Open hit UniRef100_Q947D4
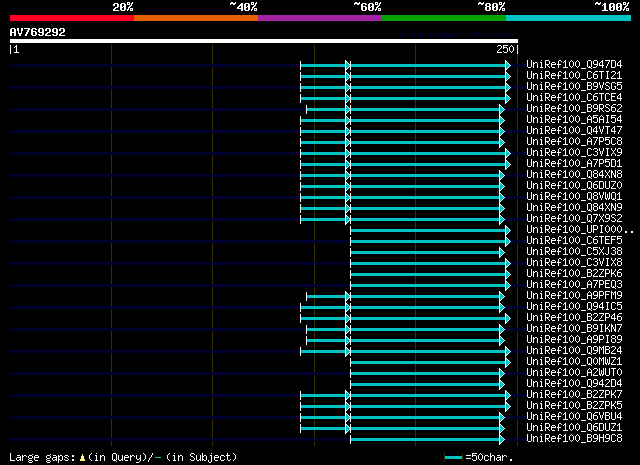This screenshot has height=465, width=640. pos(574,65)
